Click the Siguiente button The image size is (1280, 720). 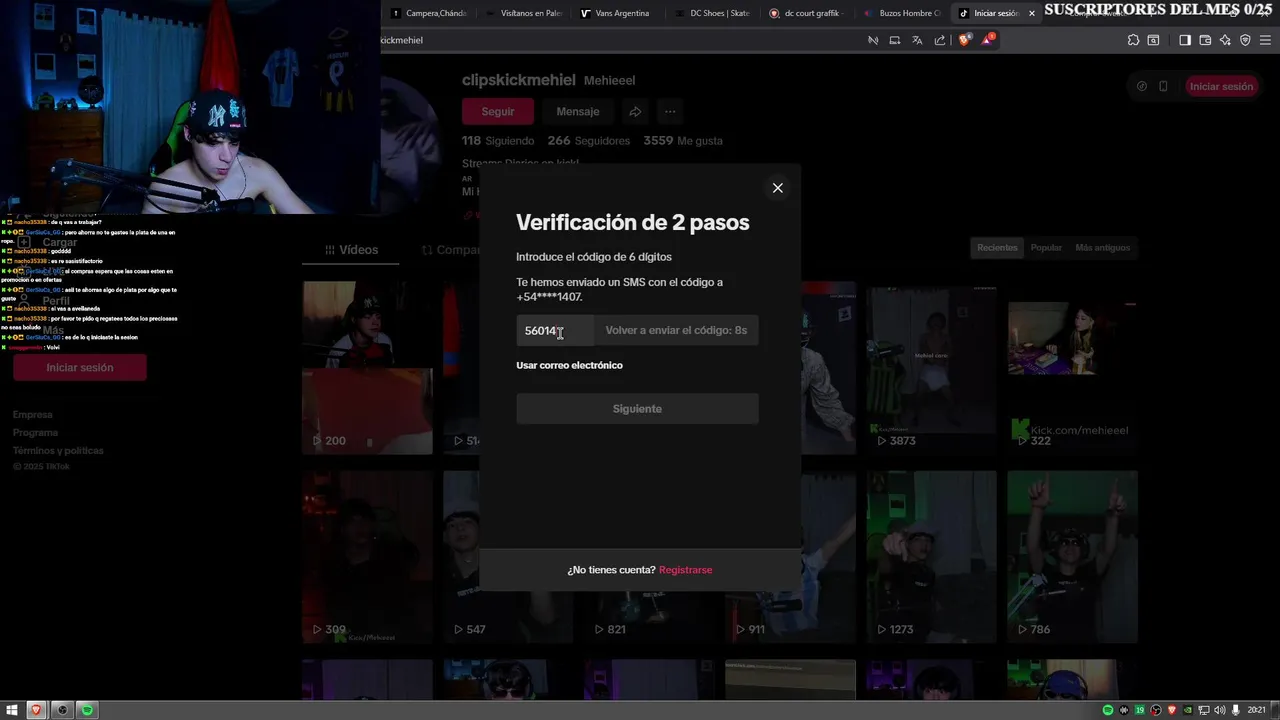[637, 409]
